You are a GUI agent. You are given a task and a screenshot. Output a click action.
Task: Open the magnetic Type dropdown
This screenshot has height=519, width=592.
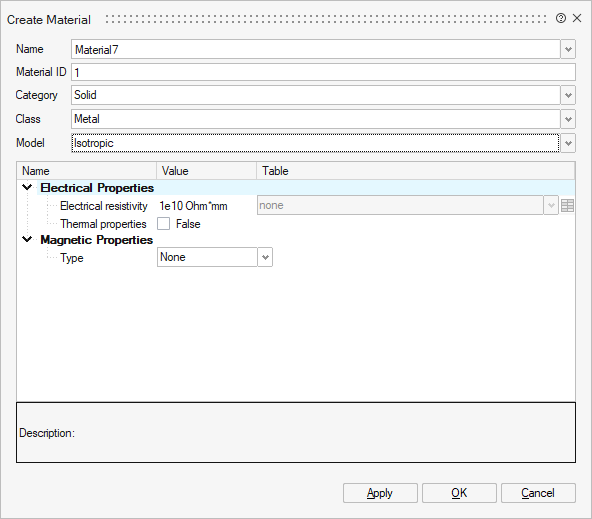pos(215,257)
